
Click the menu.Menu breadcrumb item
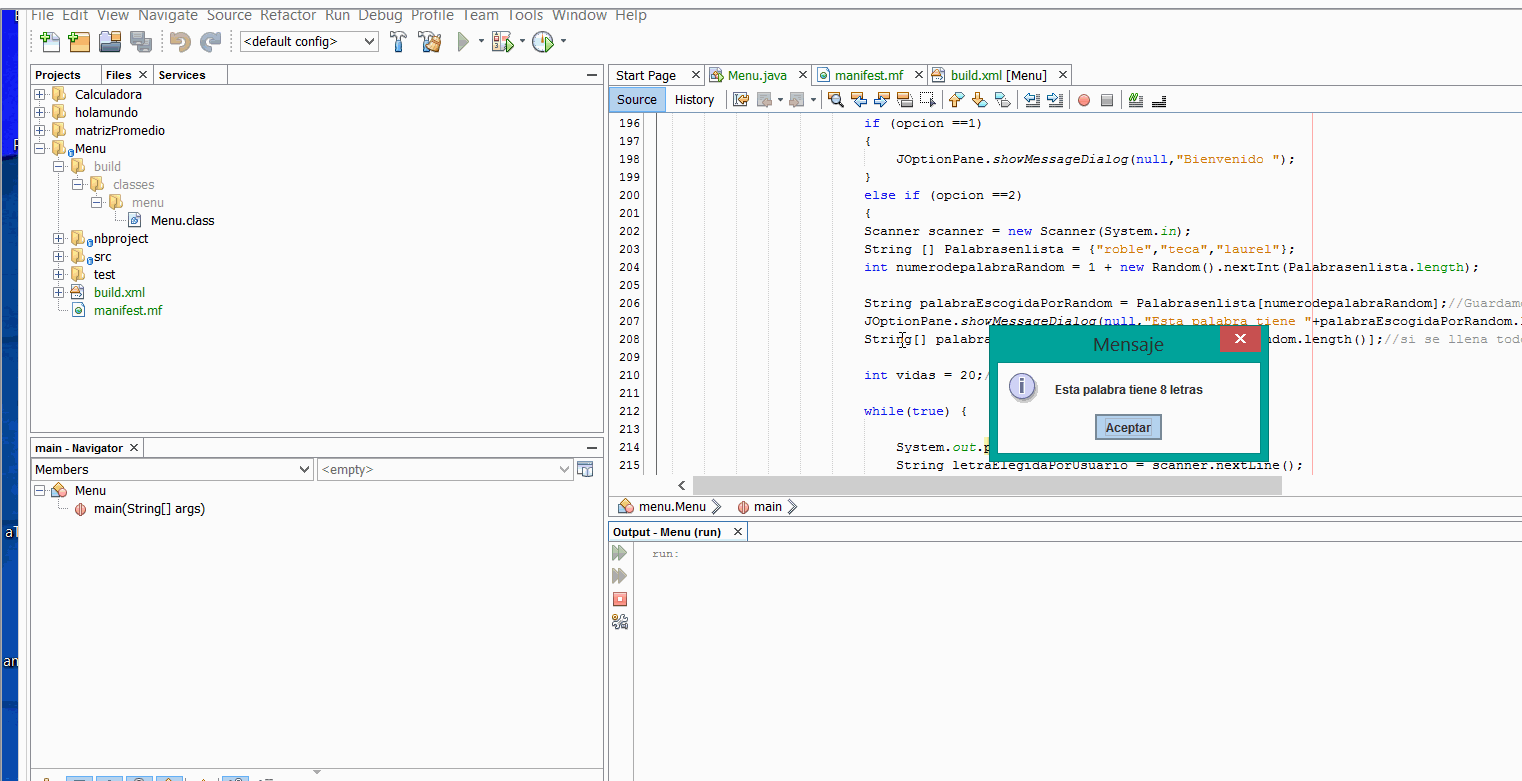(x=672, y=507)
